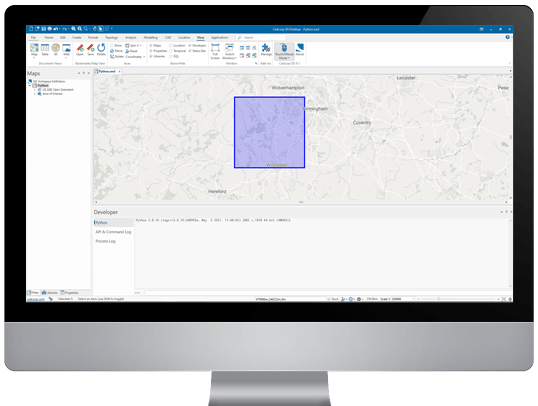Click the New document icon in title bar
Screen dimensions: 538x406
click(x=32, y=29)
